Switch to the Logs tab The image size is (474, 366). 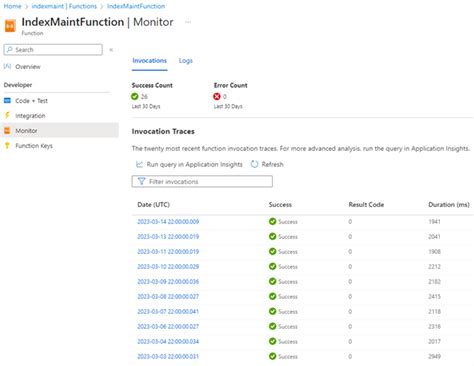(185, 61)
